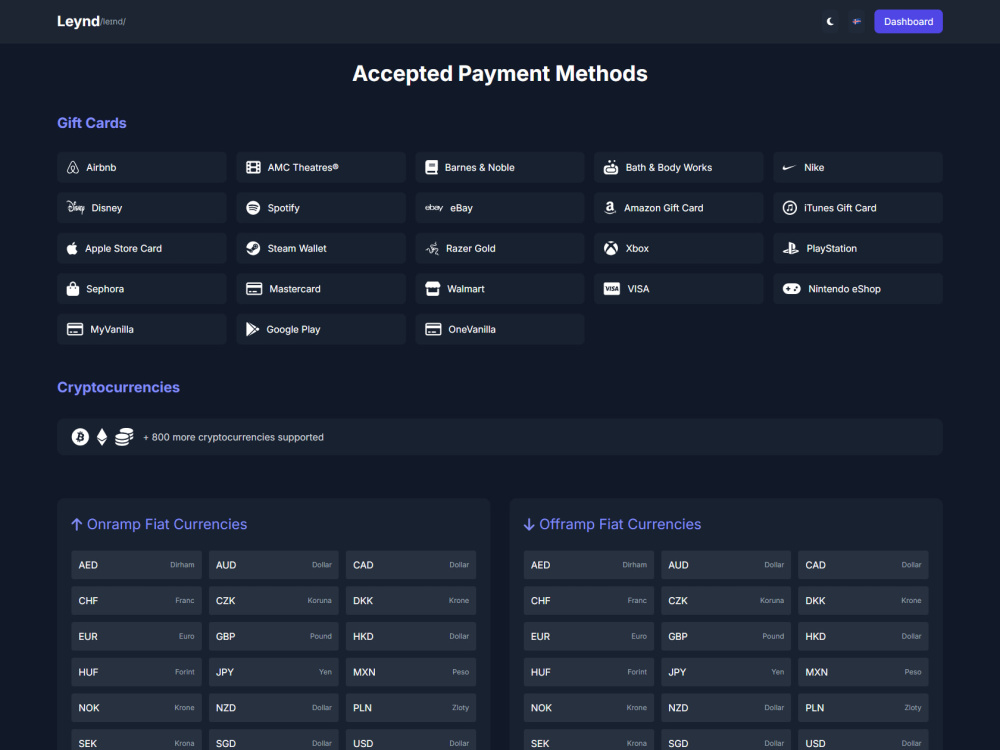Open the language flag selector

coord(857,22)
